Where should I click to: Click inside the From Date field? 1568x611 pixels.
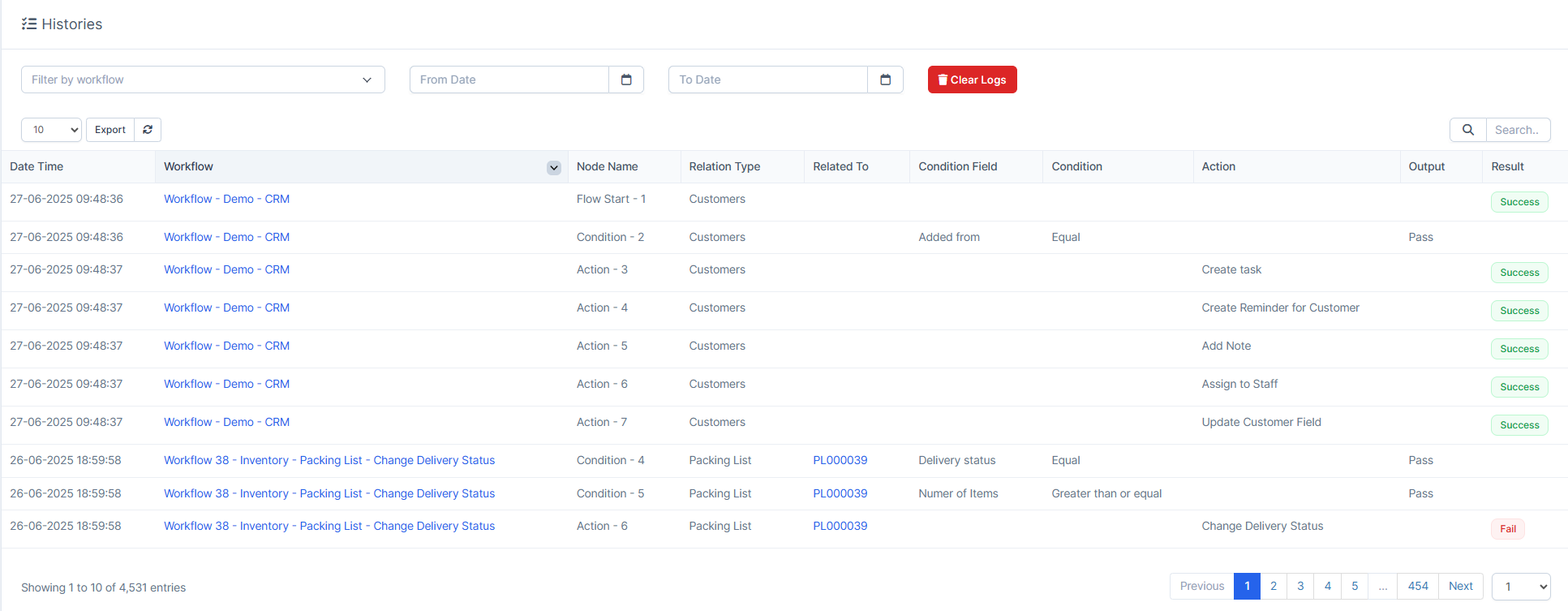pyautogui.click(x=509, y=80)
